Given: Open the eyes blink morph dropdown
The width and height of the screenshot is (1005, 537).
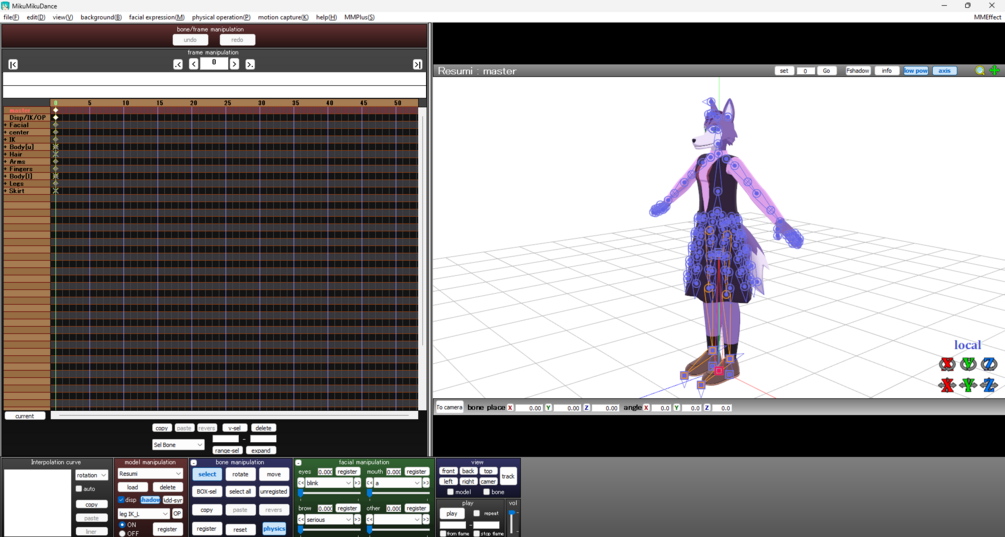Looking at the screenshot, I should click(329, 483).
